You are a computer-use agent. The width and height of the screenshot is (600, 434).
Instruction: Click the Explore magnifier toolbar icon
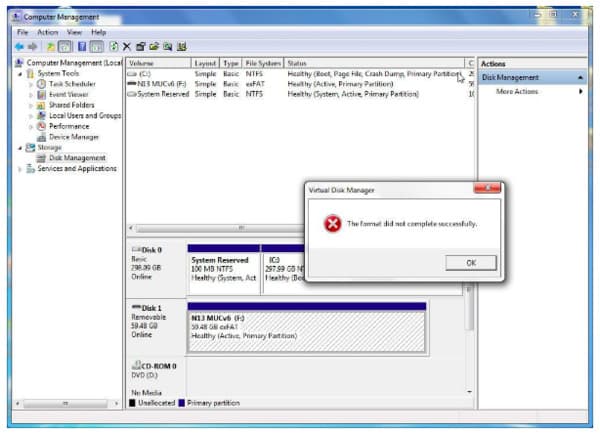pos(168,47)
